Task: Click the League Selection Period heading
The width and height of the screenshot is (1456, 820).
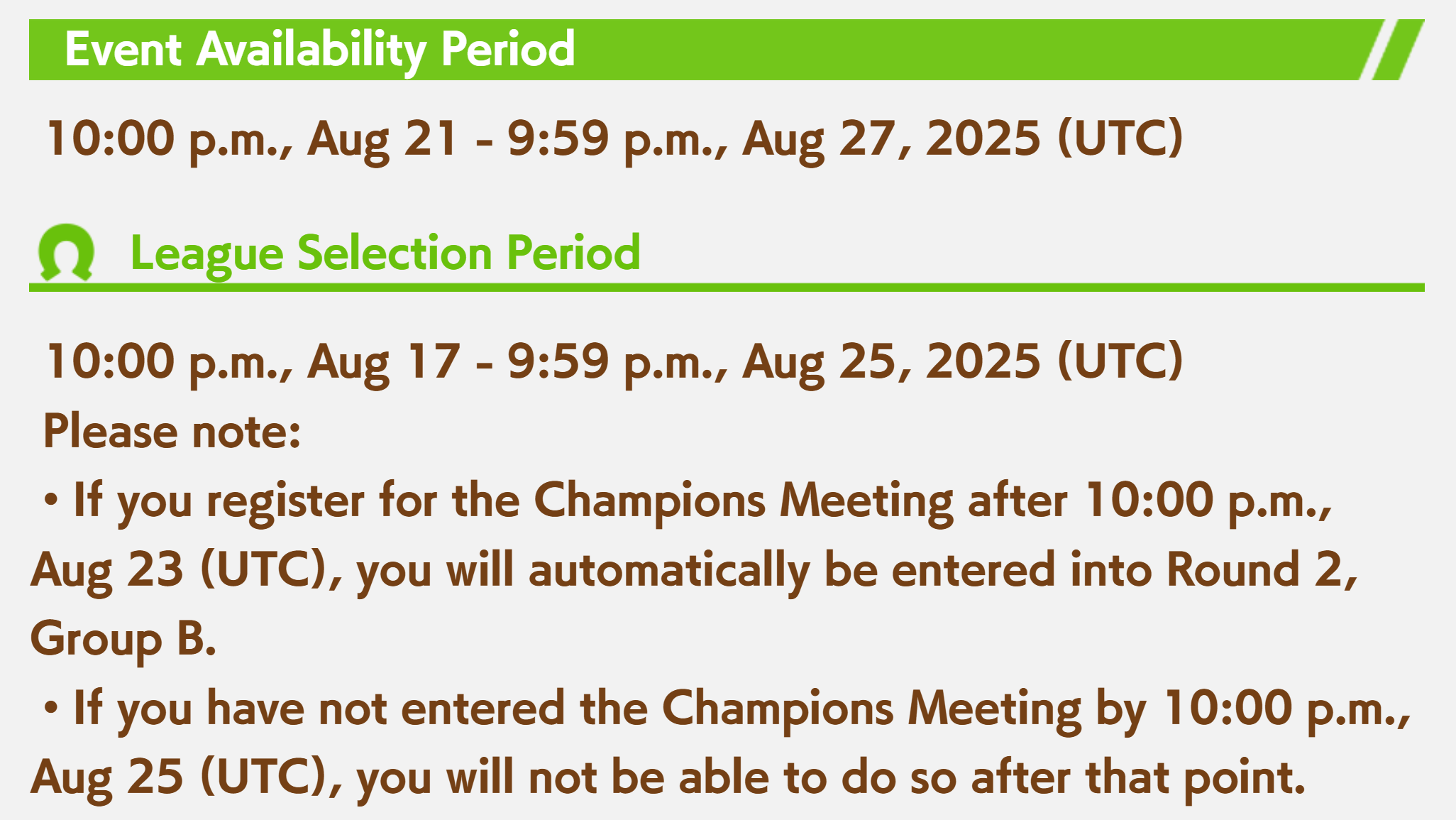Action: click(385, 253)
